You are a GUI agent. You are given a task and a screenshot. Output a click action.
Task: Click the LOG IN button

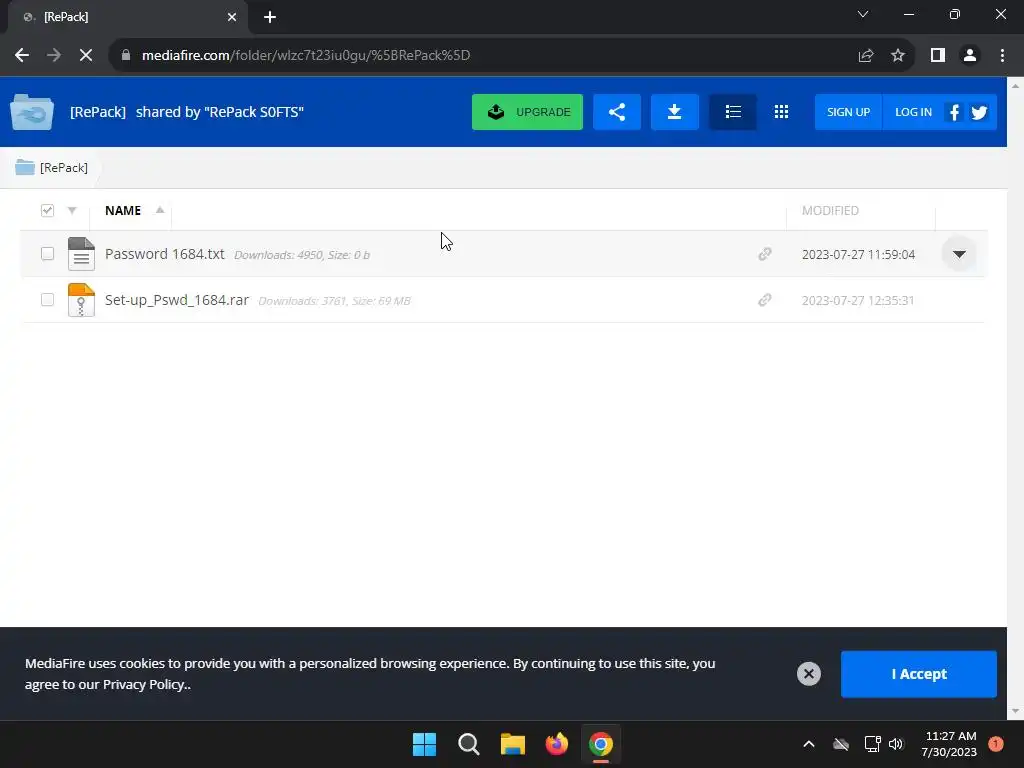tap(913, 112)
